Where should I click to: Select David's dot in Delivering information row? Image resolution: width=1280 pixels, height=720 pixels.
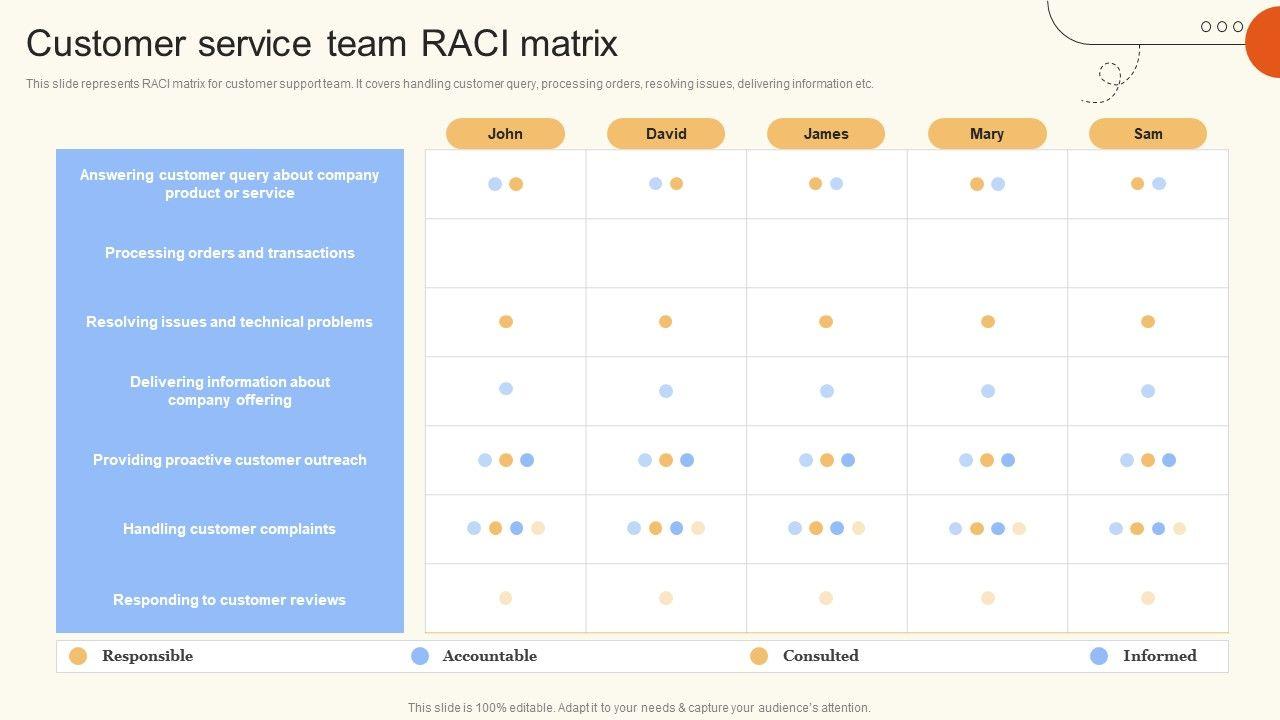666,392
